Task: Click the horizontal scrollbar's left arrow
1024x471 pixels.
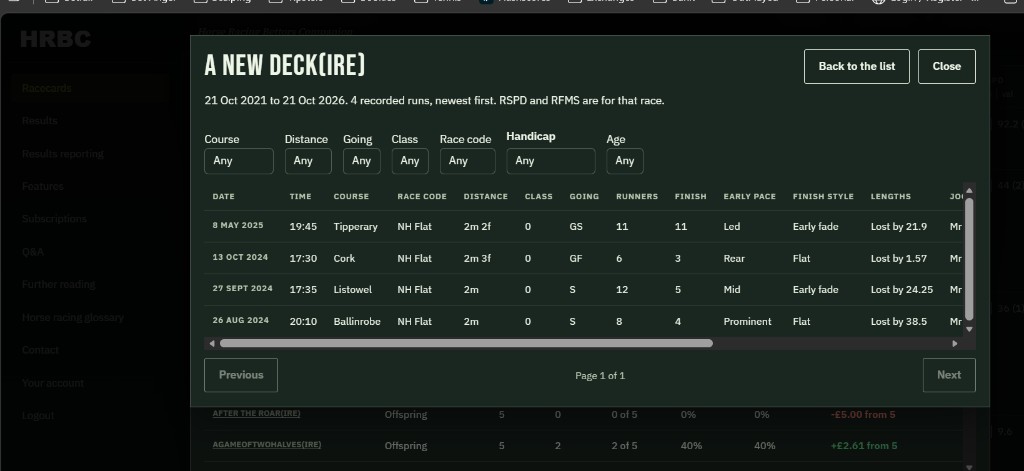Action: 212,343
